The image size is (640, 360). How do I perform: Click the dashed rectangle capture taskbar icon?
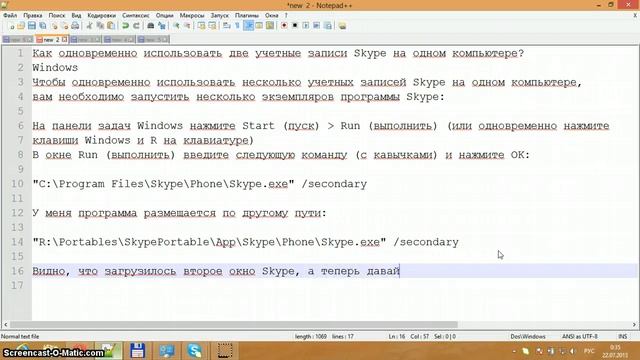pos(224,351)
